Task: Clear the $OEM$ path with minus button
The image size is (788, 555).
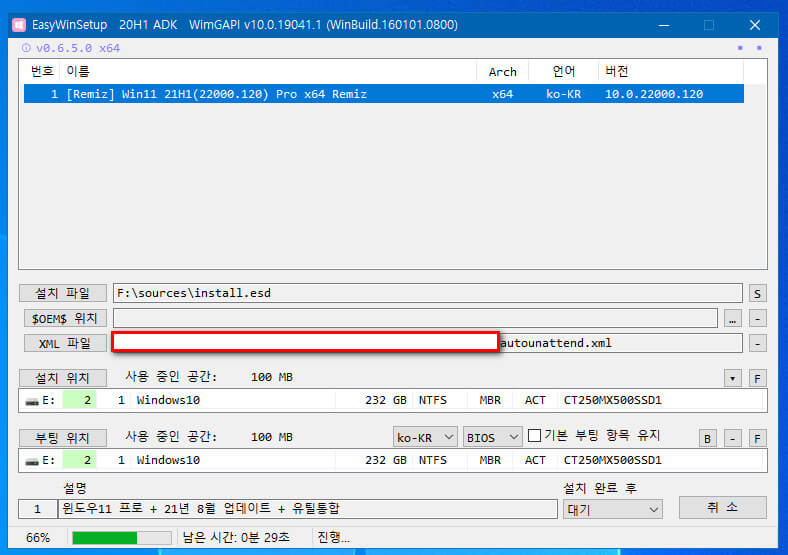Action: [x=757, y=318]
